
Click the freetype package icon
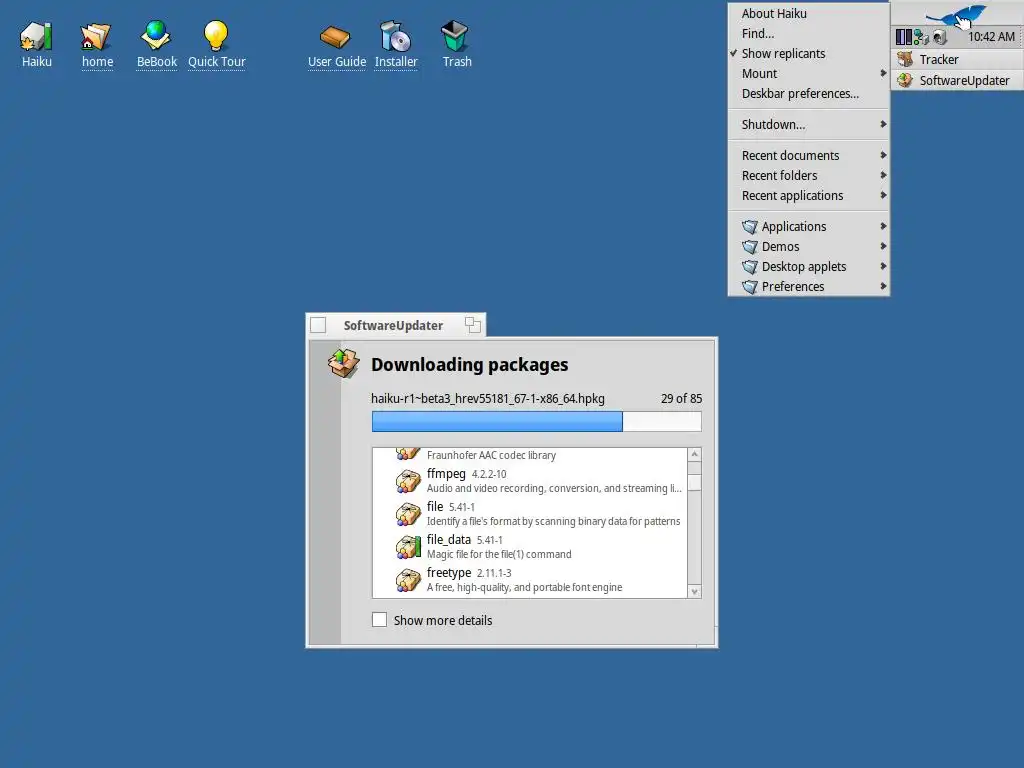click(x=408, y=580)
